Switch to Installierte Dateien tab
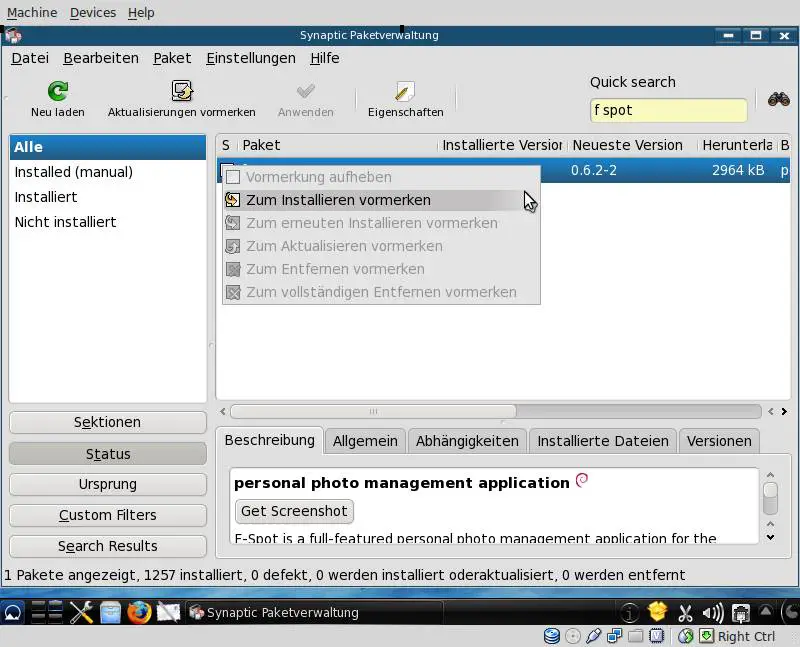The height and width of the screenshot is (647, 800). click(x=603, y=441)
